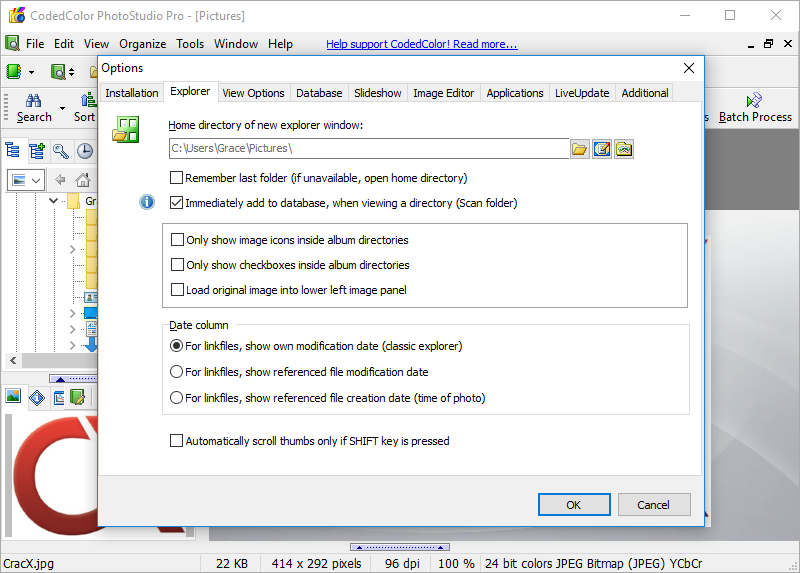
Task: Click the Sort toolbar icon
Action: pos(88,99)
